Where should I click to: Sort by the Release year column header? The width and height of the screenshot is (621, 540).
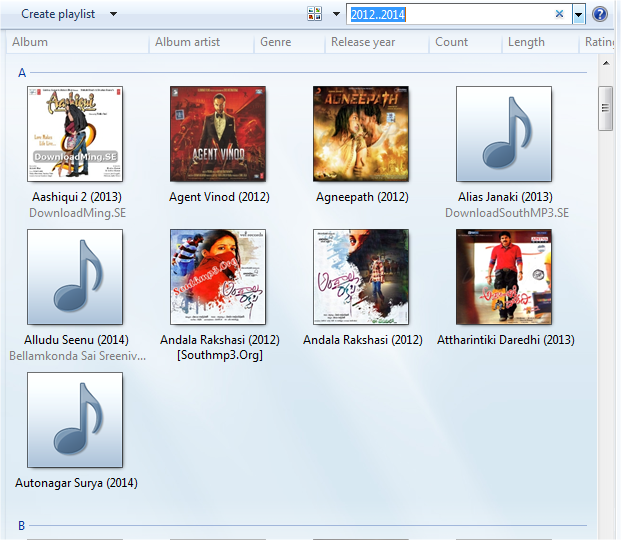tap(377, 42)
